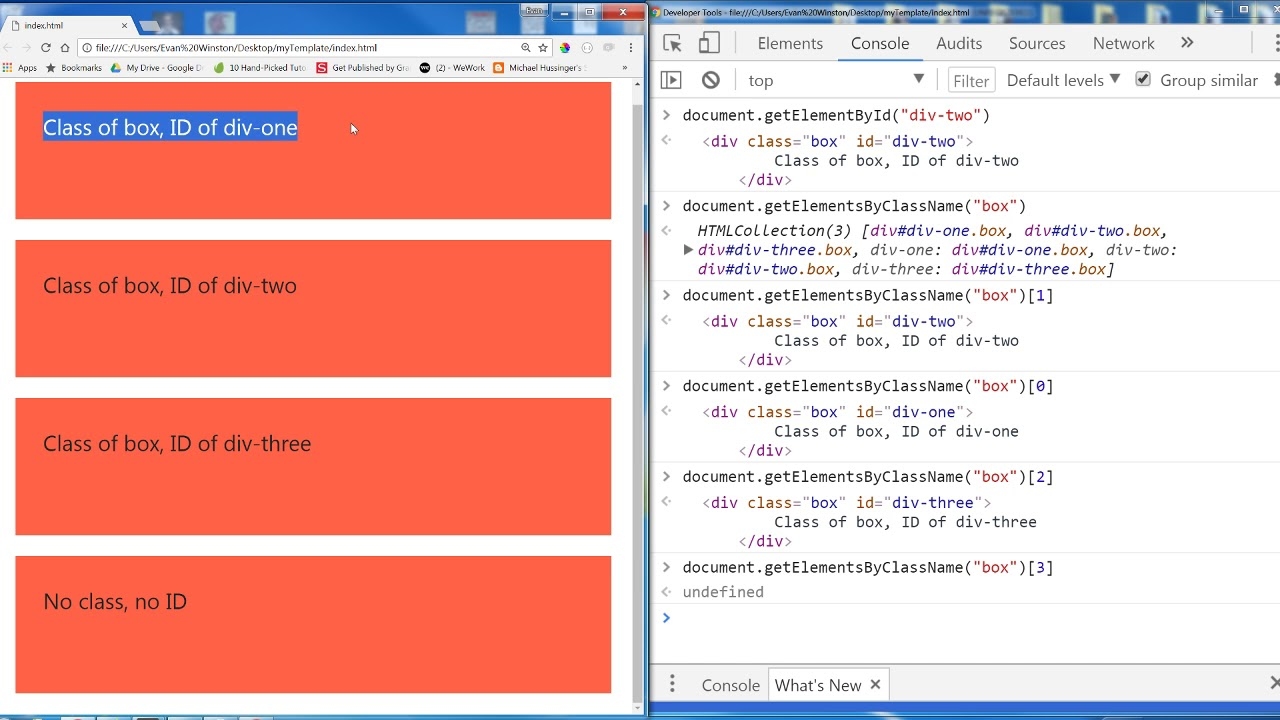Image resolution: width=1280 pixels, height=720 pixels.
Task: Open the drawer's three-dot menu
Action: (672, 684)
